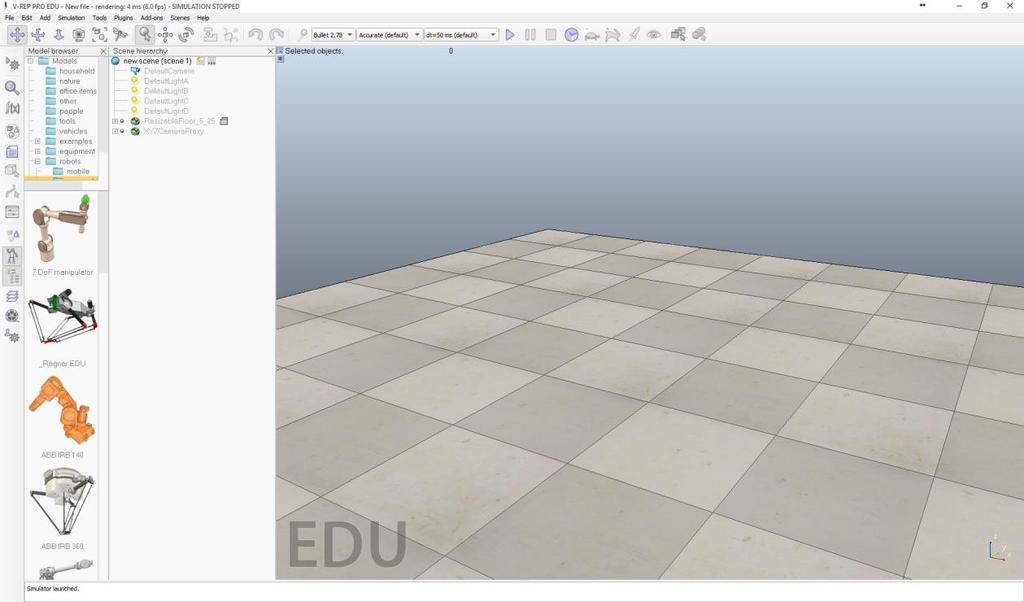Screen dimensions: 1024x602
Task: Click the transfer DNA toolbar icon
Action: coord(231,35)
